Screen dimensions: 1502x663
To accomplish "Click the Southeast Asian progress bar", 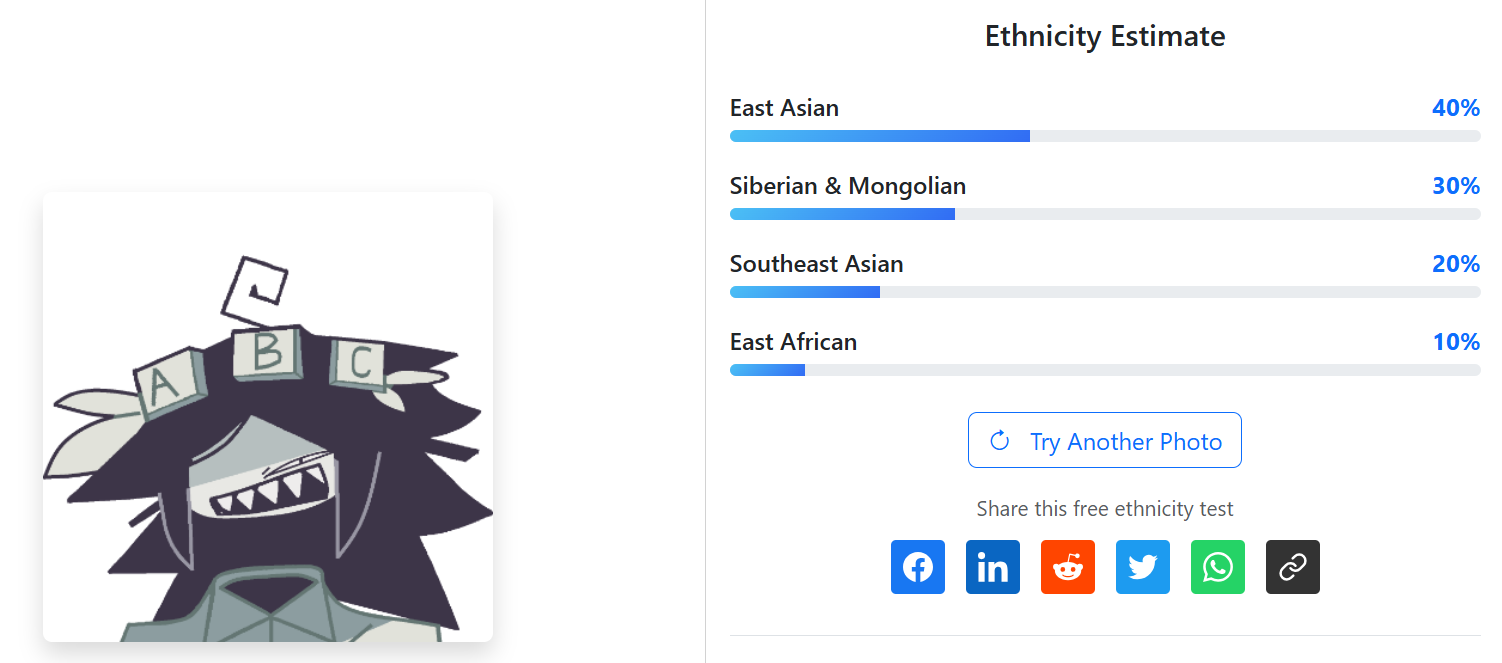I will (x=1104, y=292).
